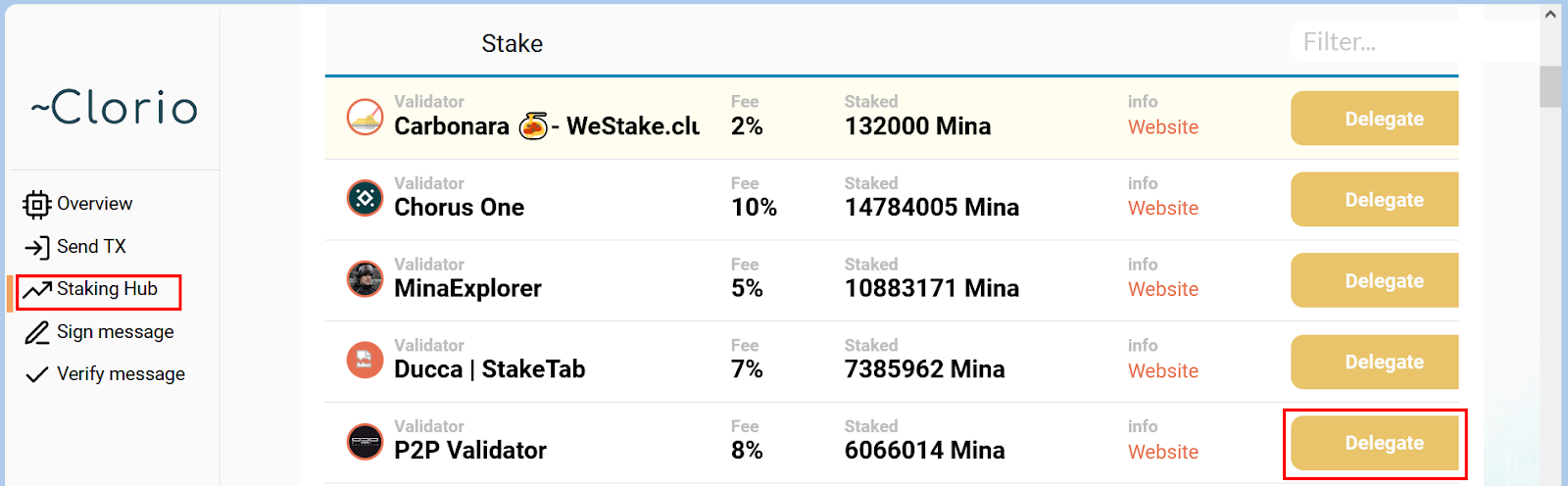Open Sign message page
This screenshot has width=1568, height=486.
click(x=115, y=332)
